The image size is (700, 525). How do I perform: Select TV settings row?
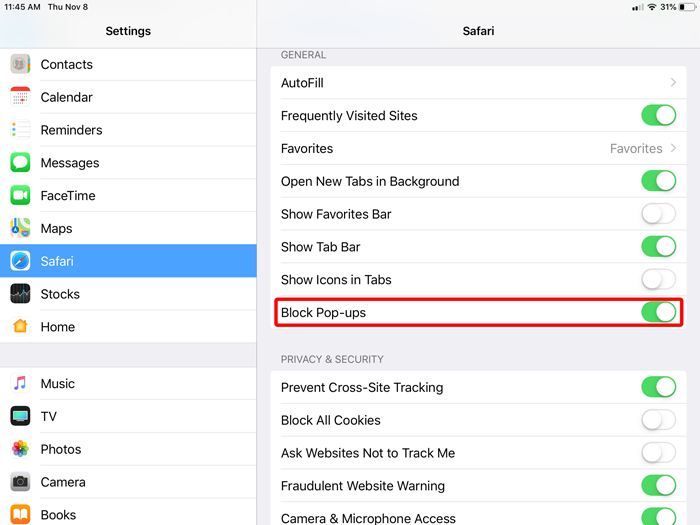coord(128,416)
